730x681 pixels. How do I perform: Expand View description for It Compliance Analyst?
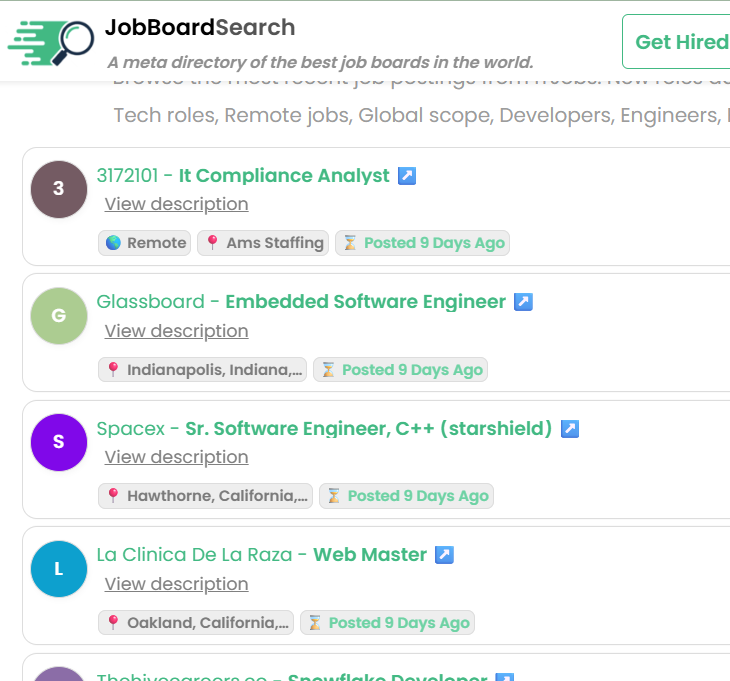pos(176,204)
